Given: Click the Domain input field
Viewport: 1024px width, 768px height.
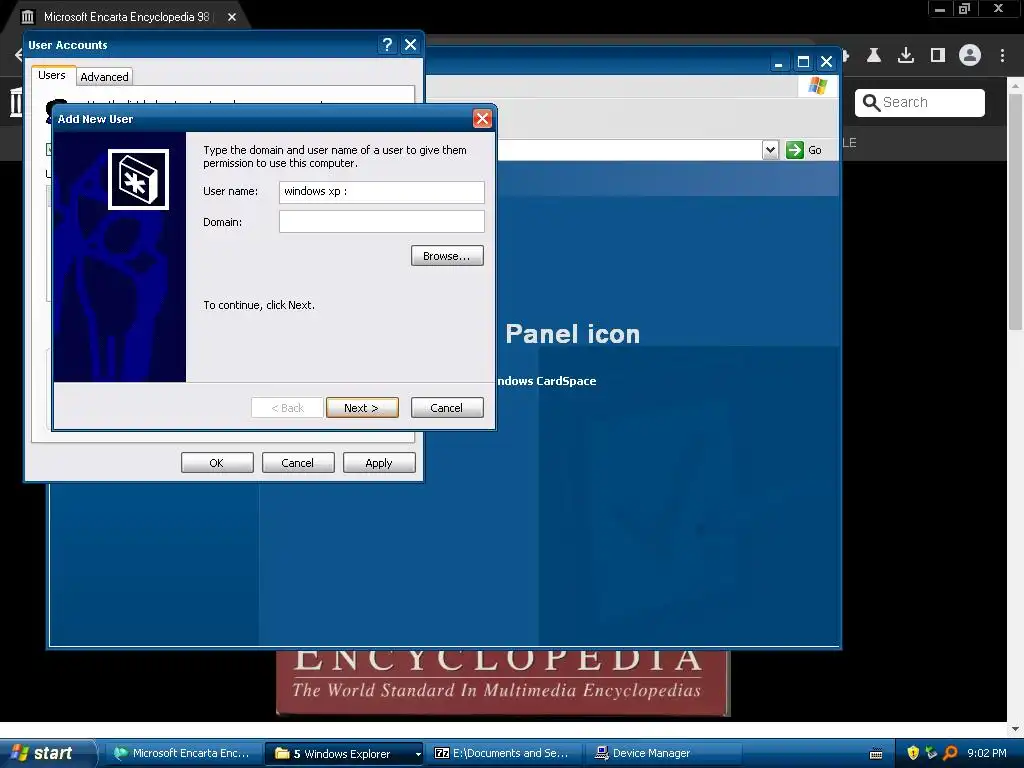Looking at the screenshot, I should click(x=381, y=221).
